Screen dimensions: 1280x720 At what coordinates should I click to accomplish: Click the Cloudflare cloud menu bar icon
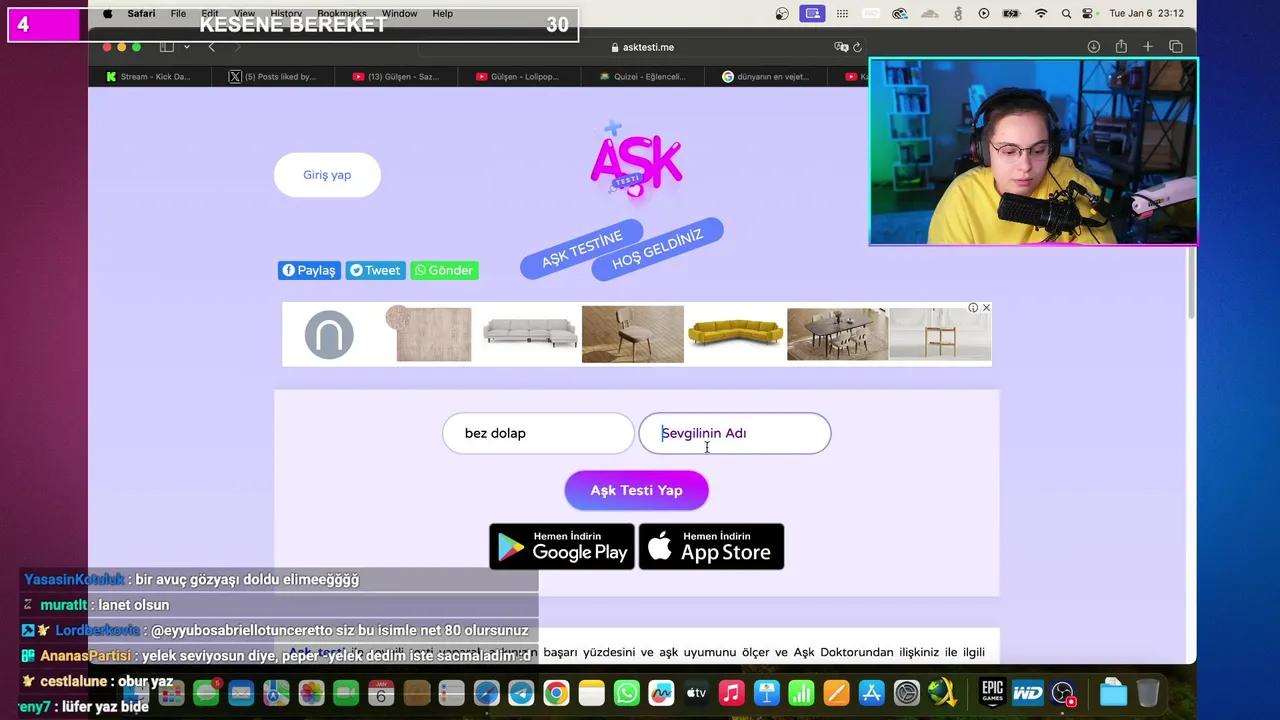930,13
